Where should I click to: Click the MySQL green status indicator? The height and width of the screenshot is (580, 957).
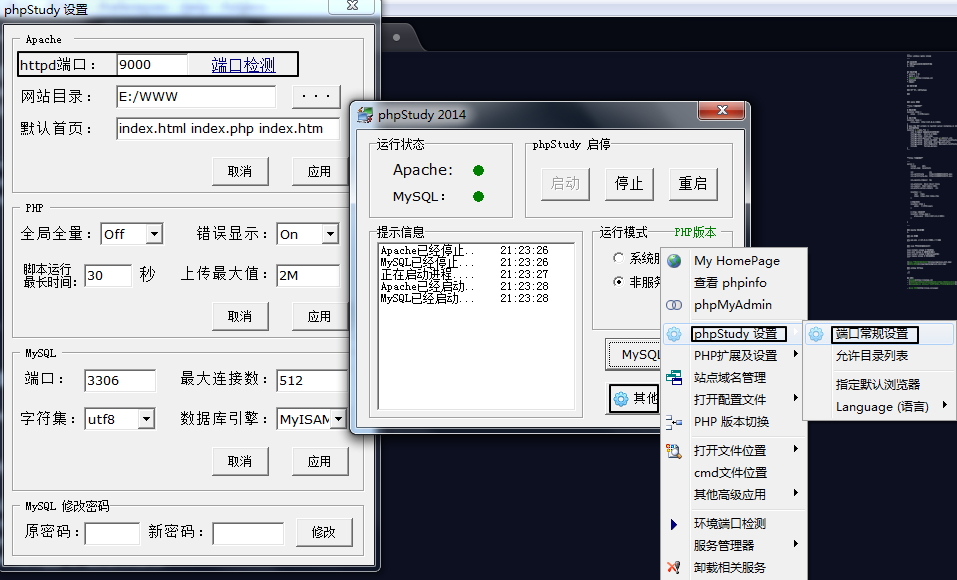478,197
